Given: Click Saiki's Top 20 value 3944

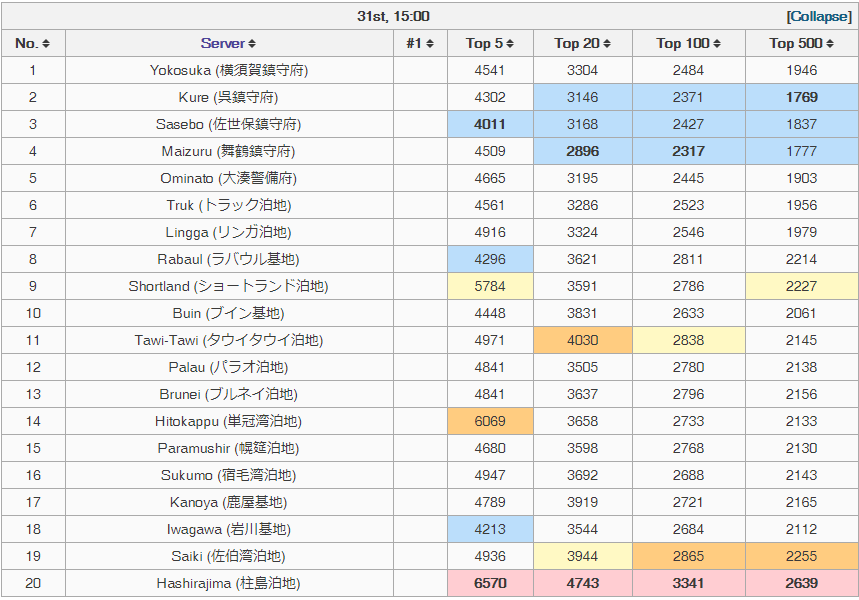Looking at the screenshot, I should [582, 556].
